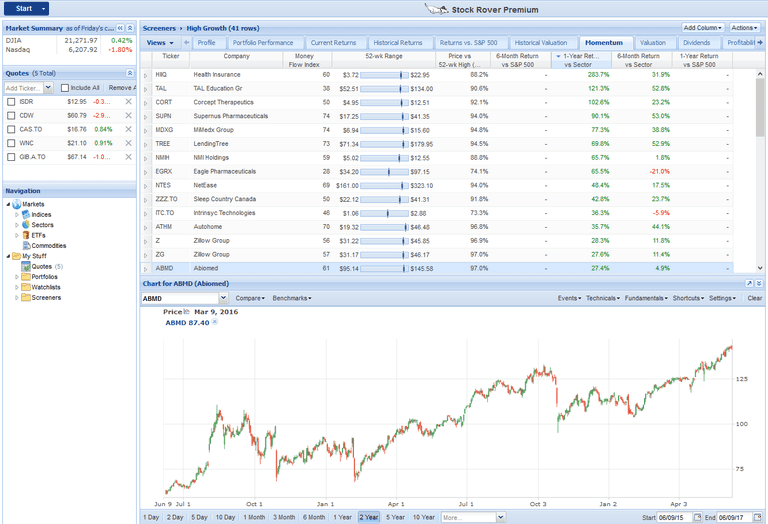Select the 5 Year chart range

point(395,517)
